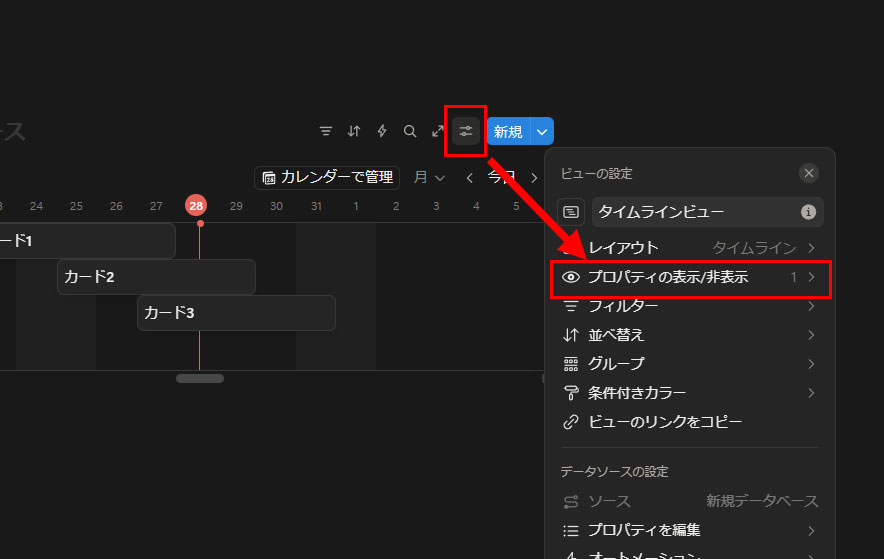Click the sort arrows icon in toolbar
Screen dimensions: 884x559
[354, 131]
